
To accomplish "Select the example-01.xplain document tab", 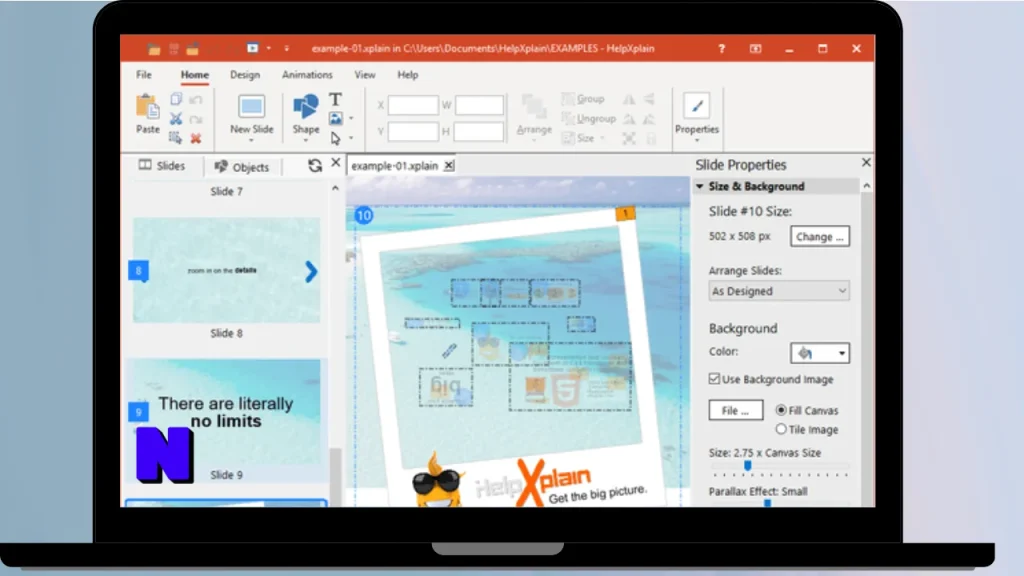I will [394, 166].
